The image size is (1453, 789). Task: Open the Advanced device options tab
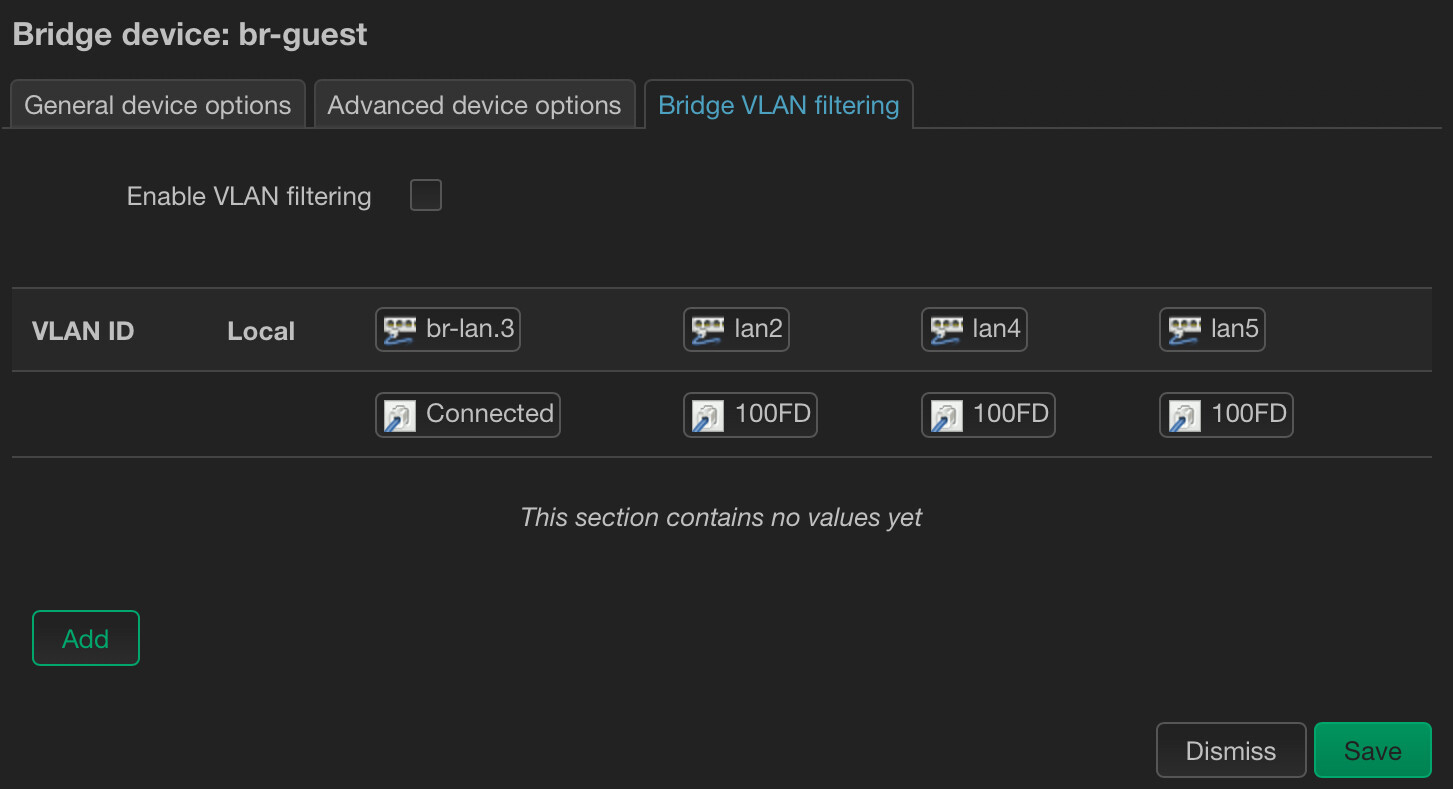pos(474,105)
